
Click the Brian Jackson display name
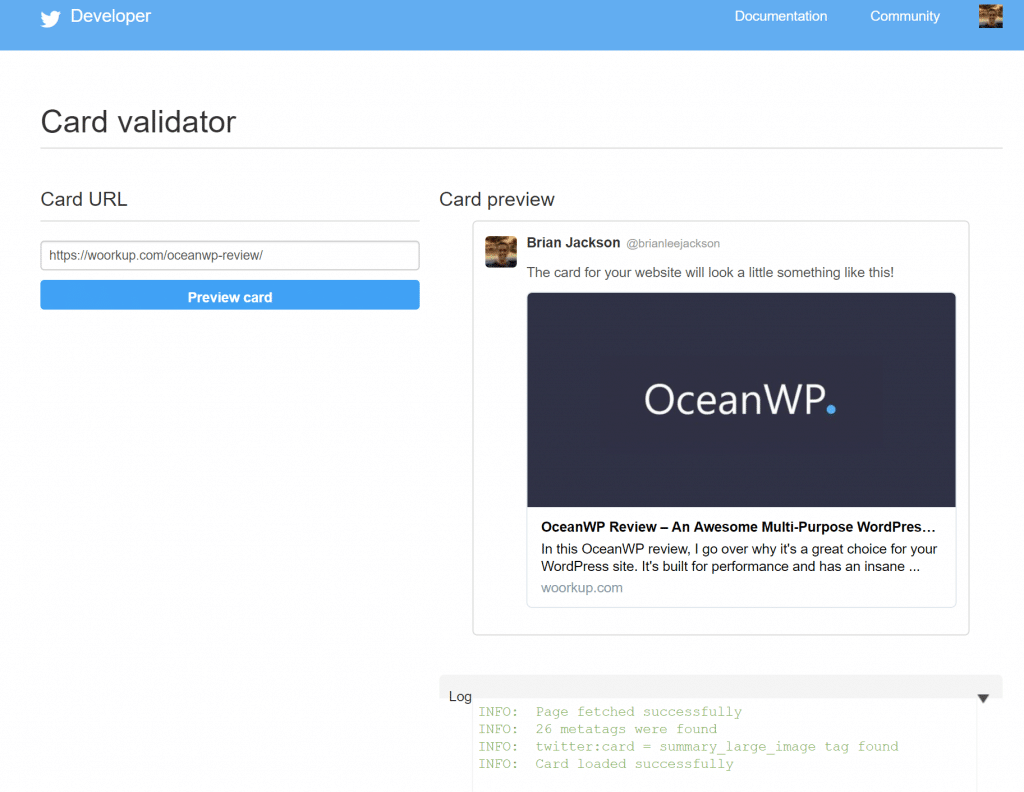click(573, 242)
